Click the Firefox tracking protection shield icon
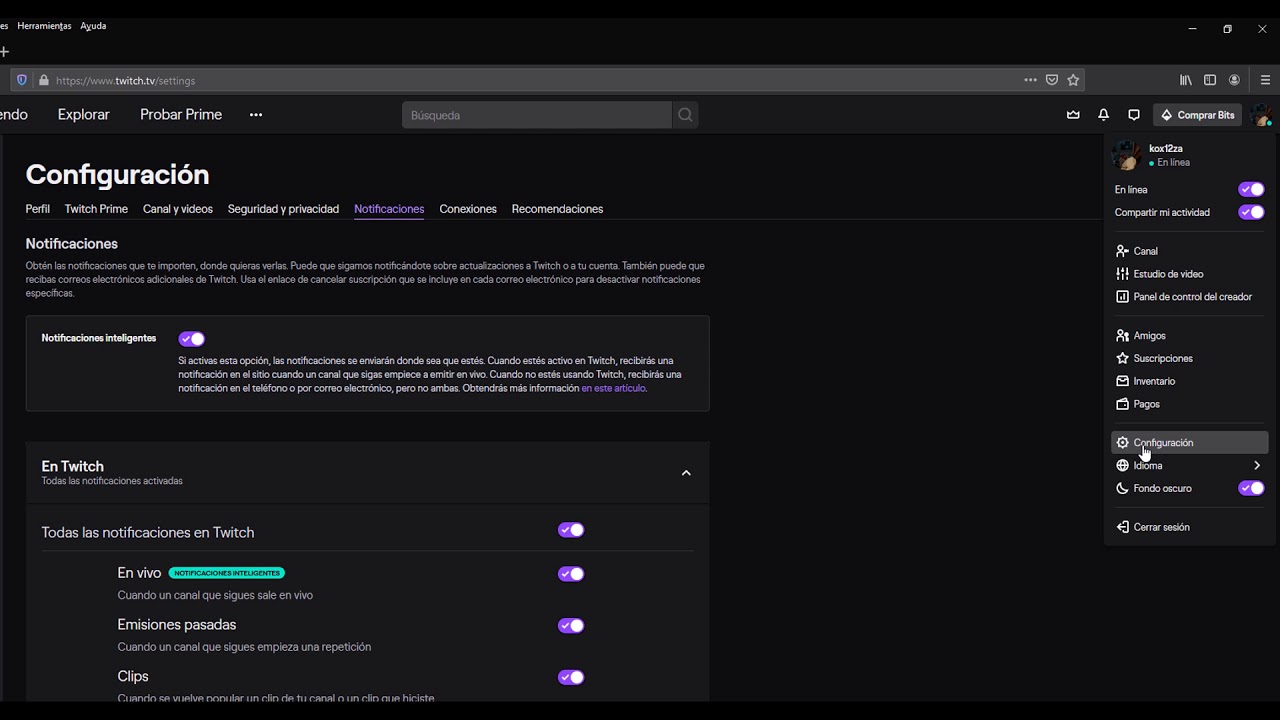Viewport: 1280px width, 720px height. 22,80
